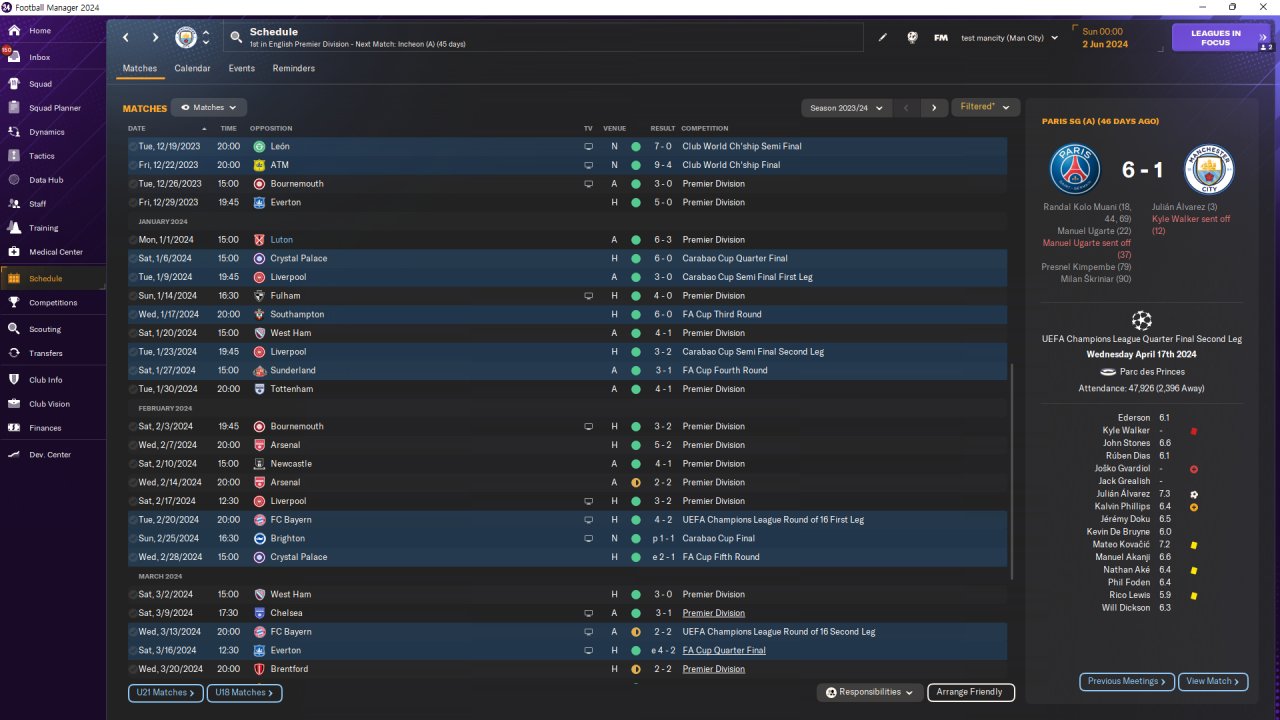Navigate forward with the right arrow

point(155,38)
